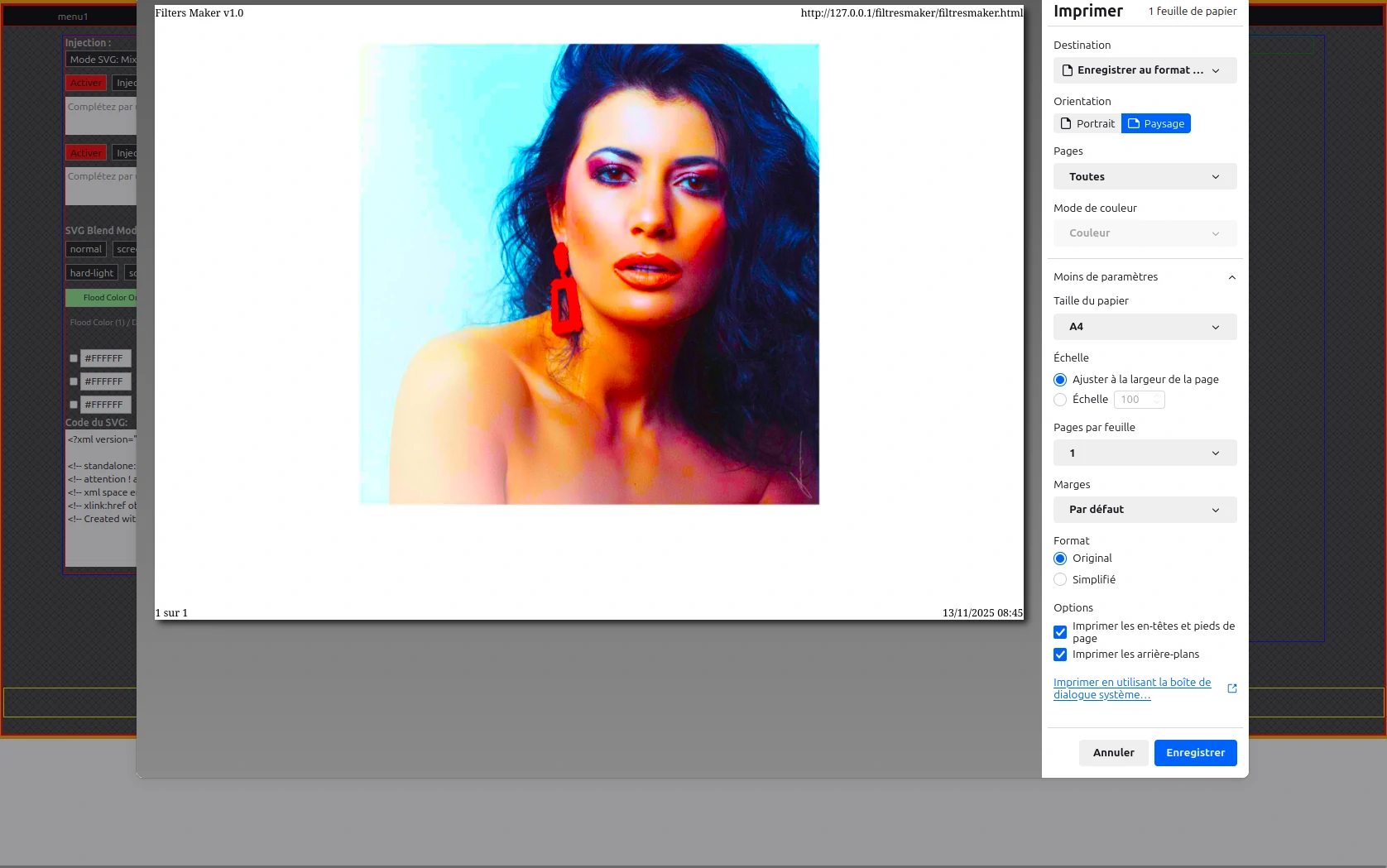Click the 'Injection :' label
The image size is (1387, 868).
pos(89,43)
